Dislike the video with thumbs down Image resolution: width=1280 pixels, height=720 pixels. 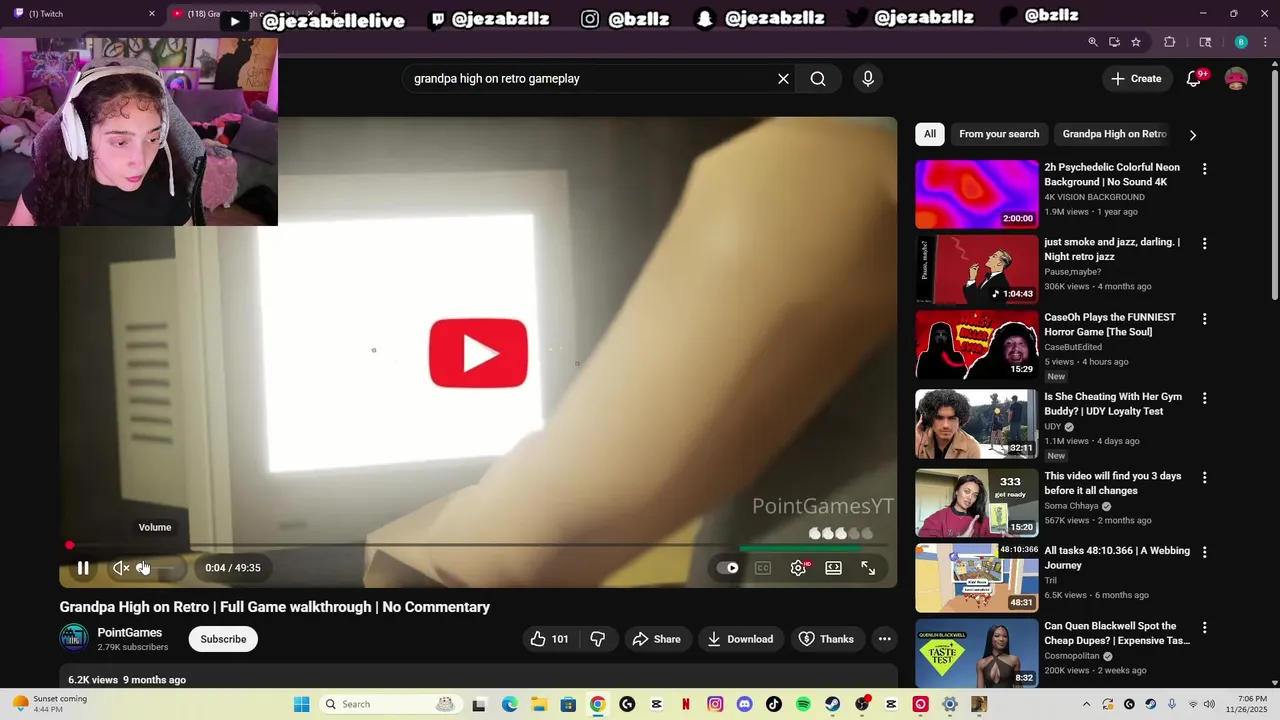598,639
